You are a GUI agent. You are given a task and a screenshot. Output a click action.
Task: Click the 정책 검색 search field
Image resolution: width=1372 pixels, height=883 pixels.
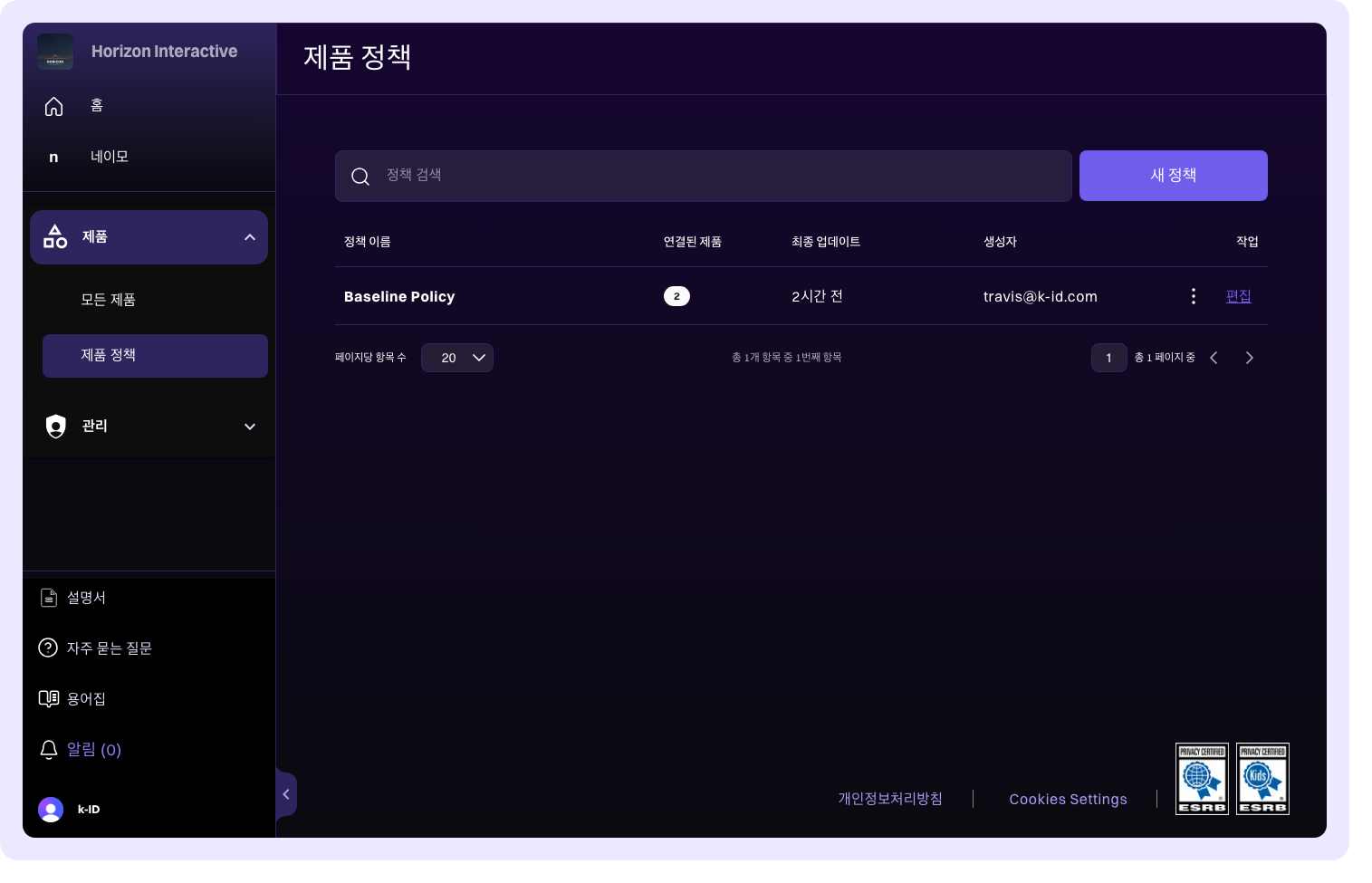pyautogui.click(x=704, y=176)
